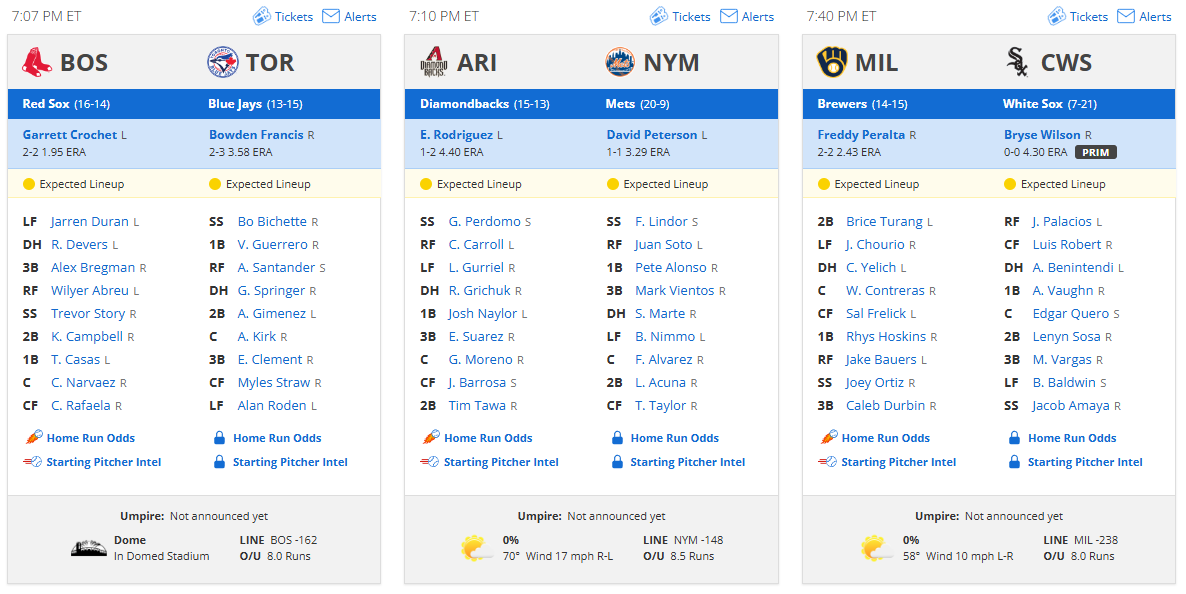Open Garrett Crochet pitcher profile

coord(70,135)
